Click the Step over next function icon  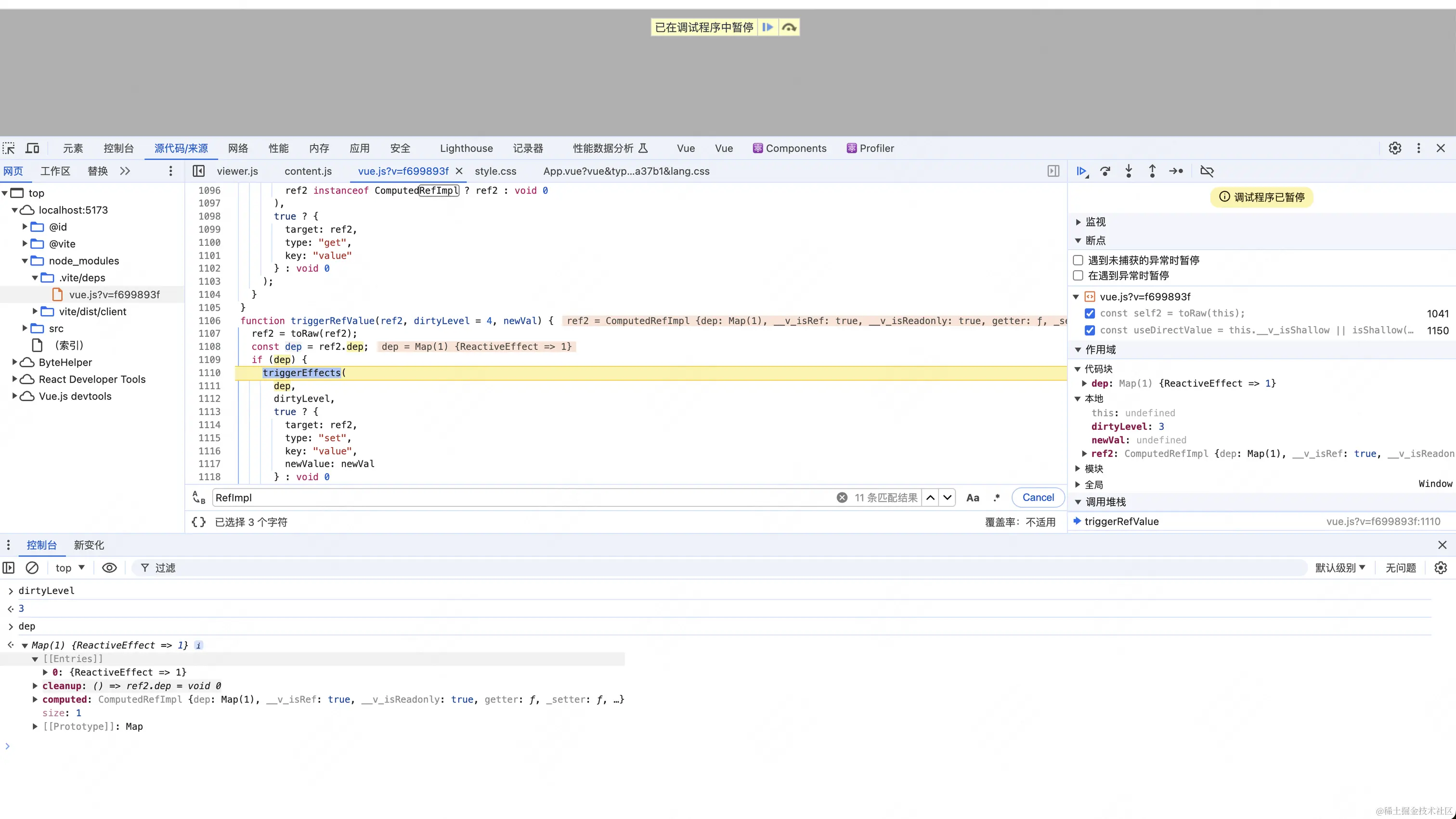1105,171
